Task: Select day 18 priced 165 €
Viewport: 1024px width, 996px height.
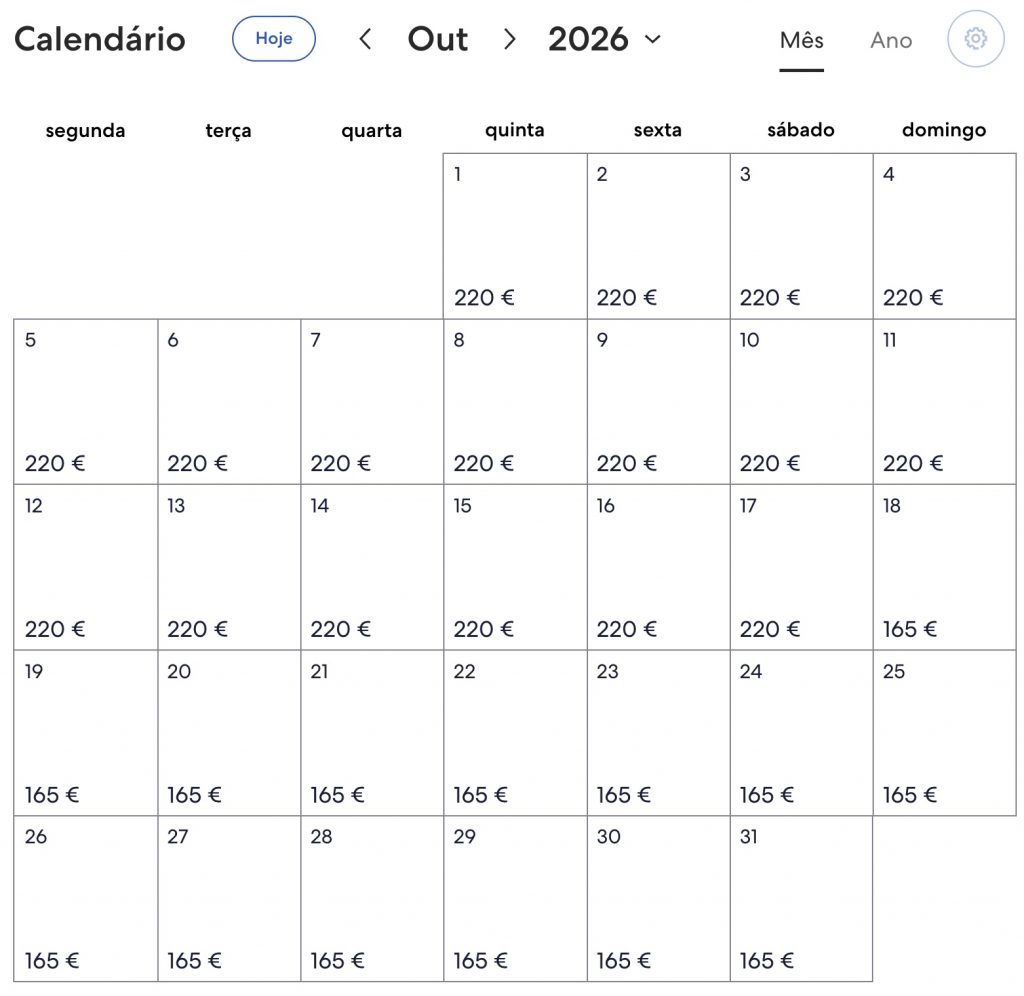Action: [x=944, y=567]
